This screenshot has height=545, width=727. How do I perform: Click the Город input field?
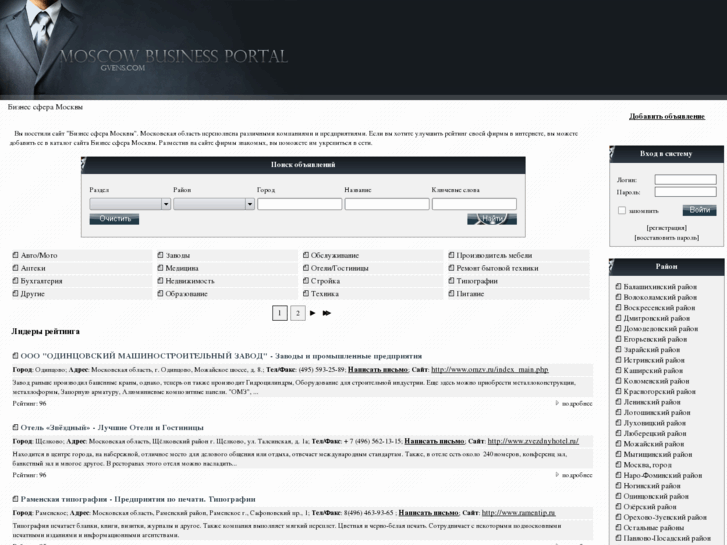point(300,204)
